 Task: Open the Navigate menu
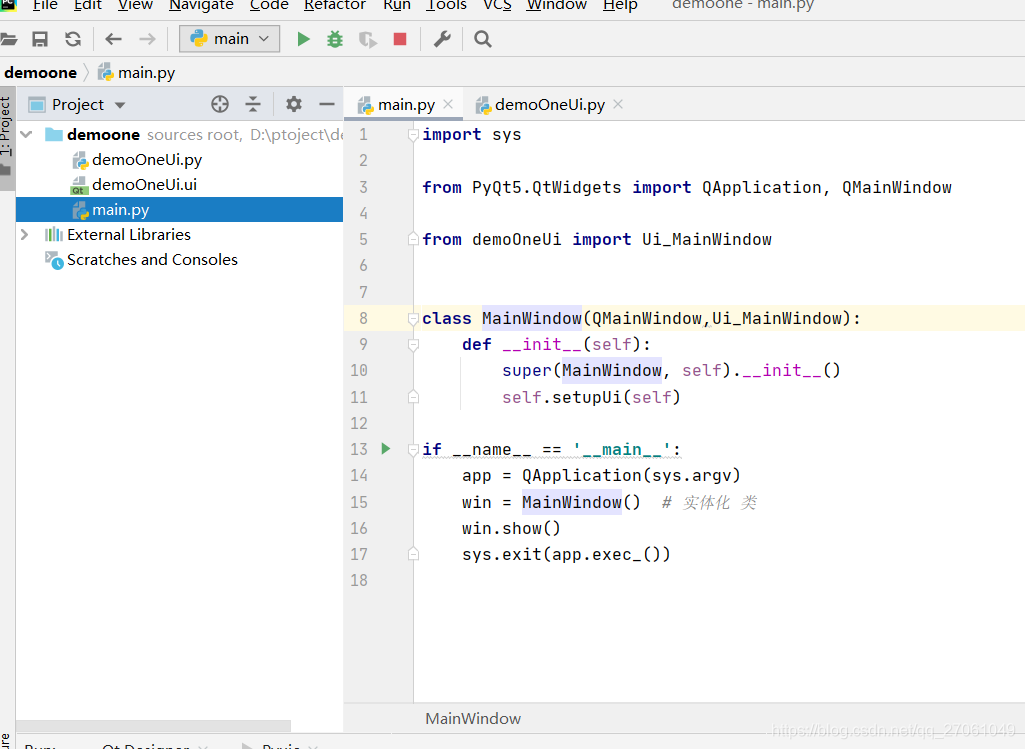[x=201, y=5]
